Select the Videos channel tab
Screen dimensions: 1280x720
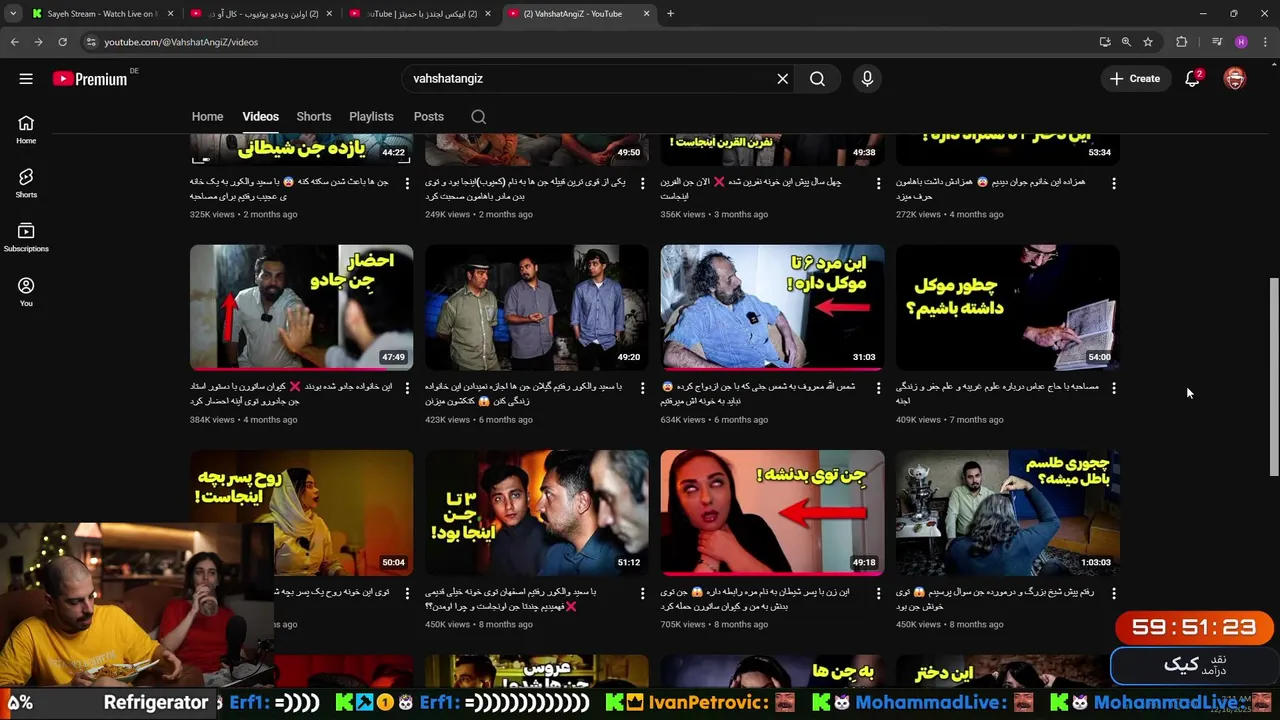[x=260, y=117]
